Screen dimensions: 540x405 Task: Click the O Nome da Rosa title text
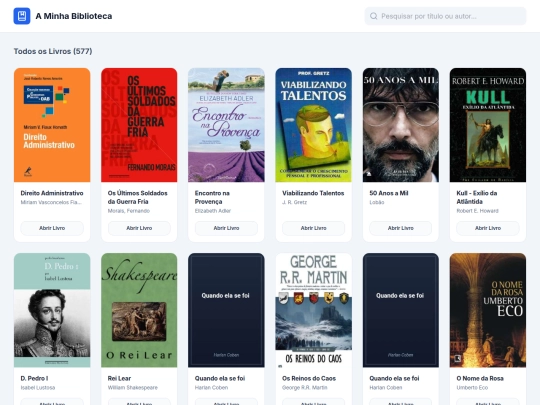[480, 378]
